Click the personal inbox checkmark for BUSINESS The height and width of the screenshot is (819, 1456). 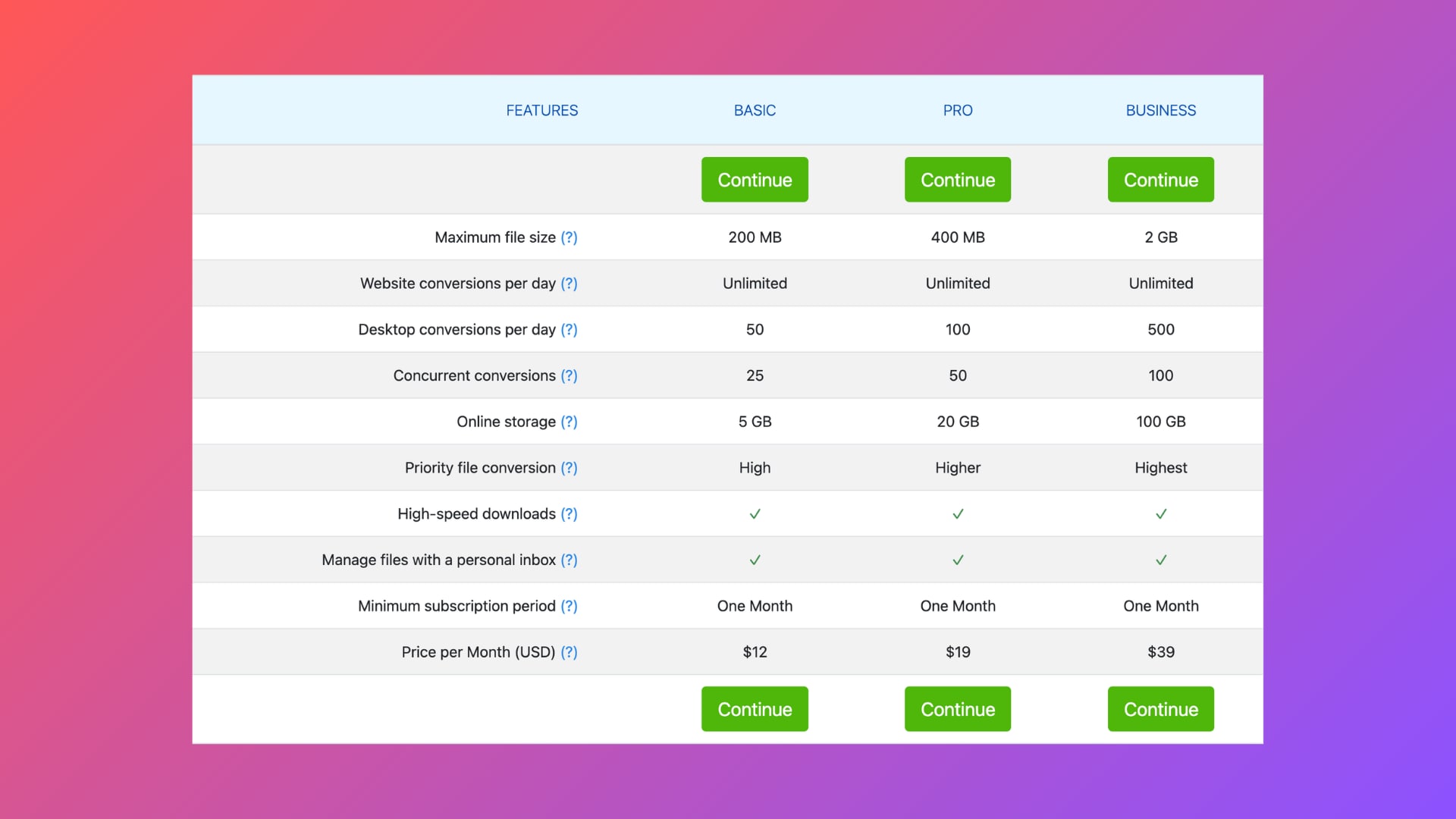pyautogui.click(x=1161, y=560)
